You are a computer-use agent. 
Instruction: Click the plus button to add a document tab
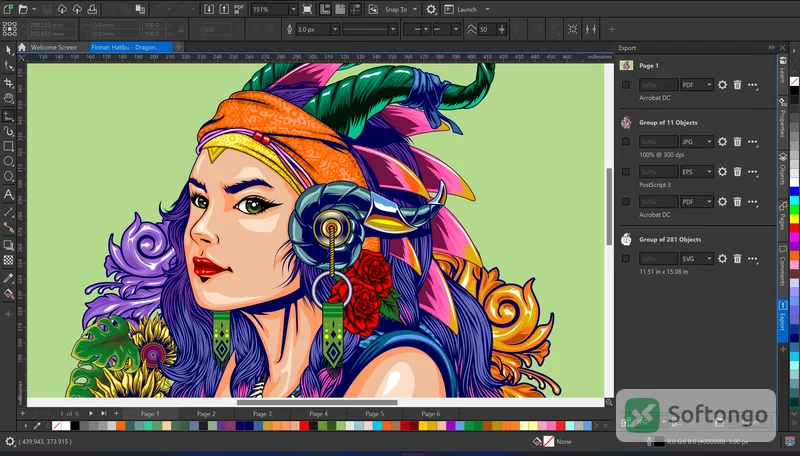[179, 47]
